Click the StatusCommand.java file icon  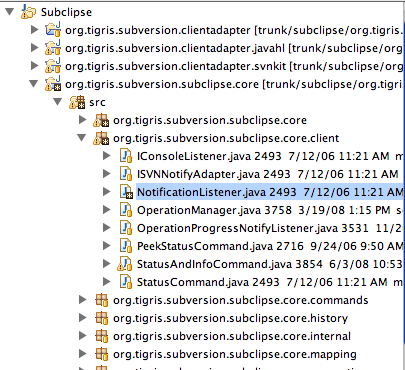pyautogui.click(x=126, y=282)
